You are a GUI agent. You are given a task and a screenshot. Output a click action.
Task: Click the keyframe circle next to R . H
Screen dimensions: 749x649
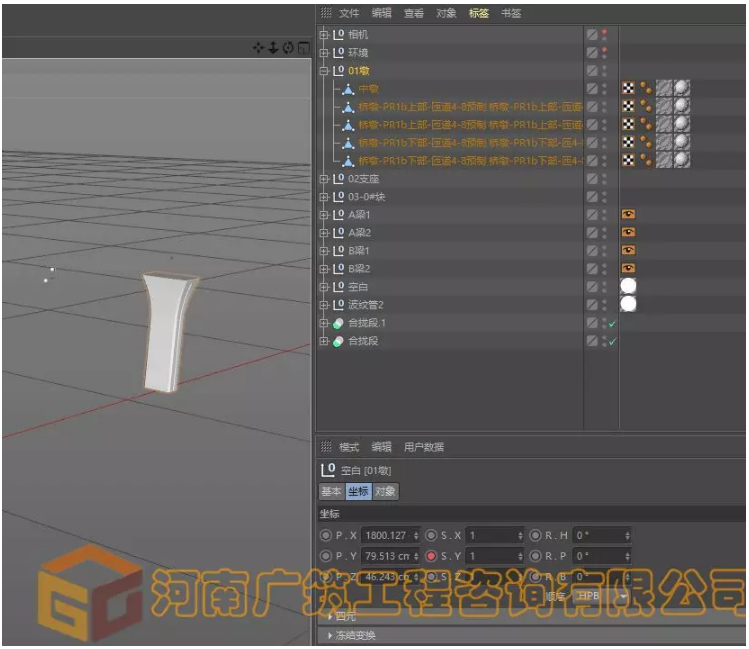[535, 535]
